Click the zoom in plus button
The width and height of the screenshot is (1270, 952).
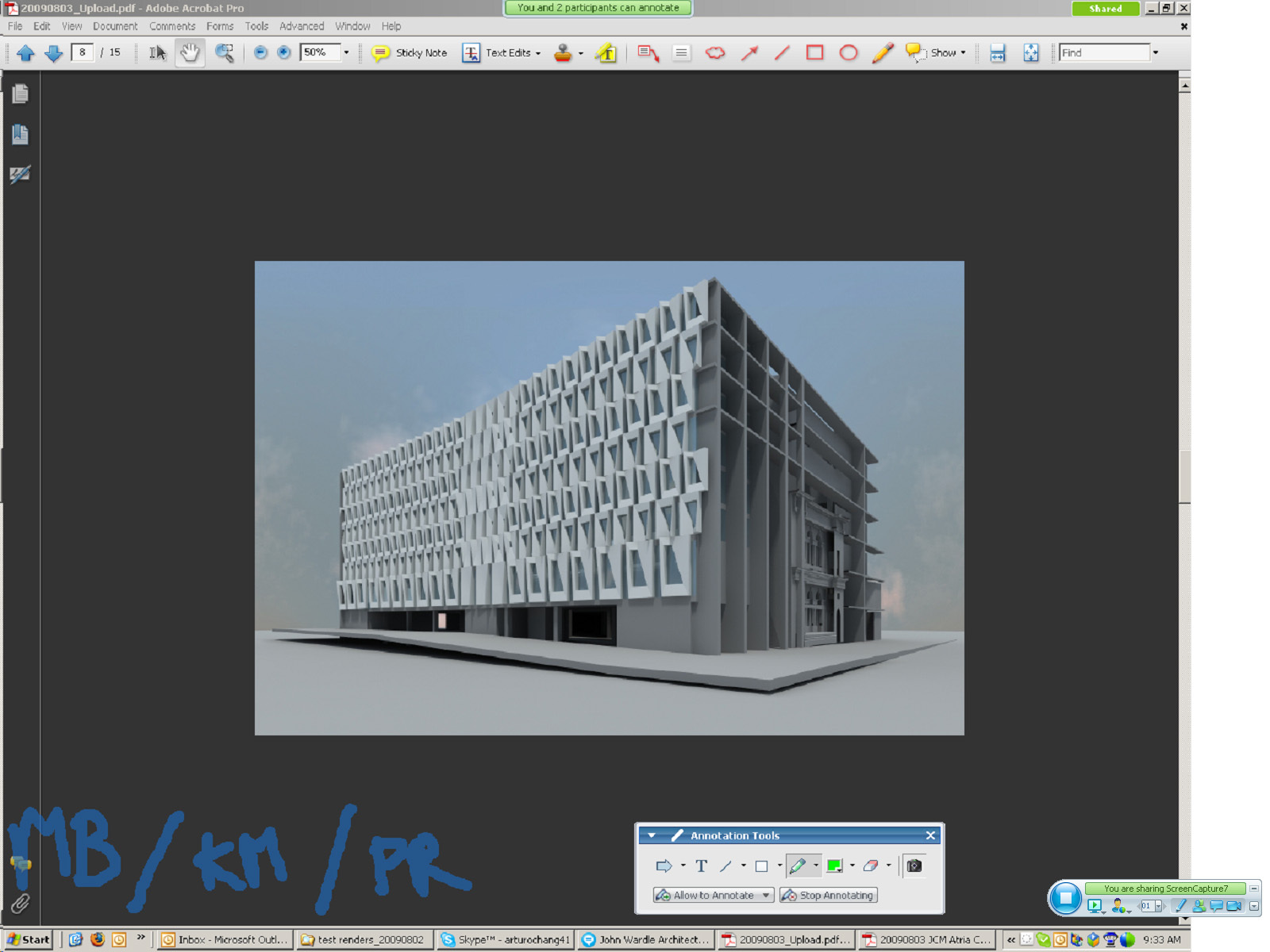[283, 53]
